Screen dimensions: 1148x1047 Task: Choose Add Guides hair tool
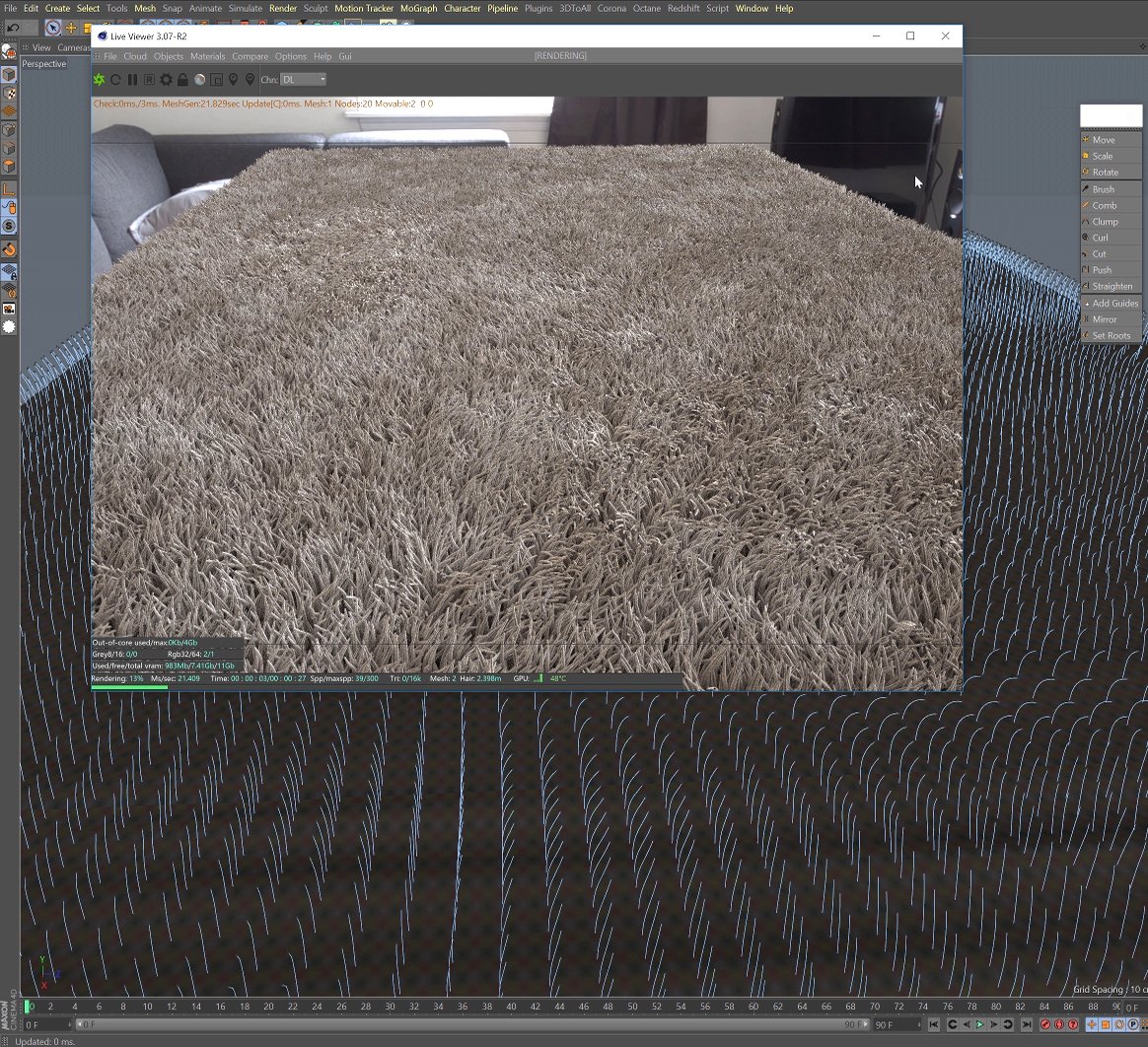pyautogui.click(x=1111, y=303)
